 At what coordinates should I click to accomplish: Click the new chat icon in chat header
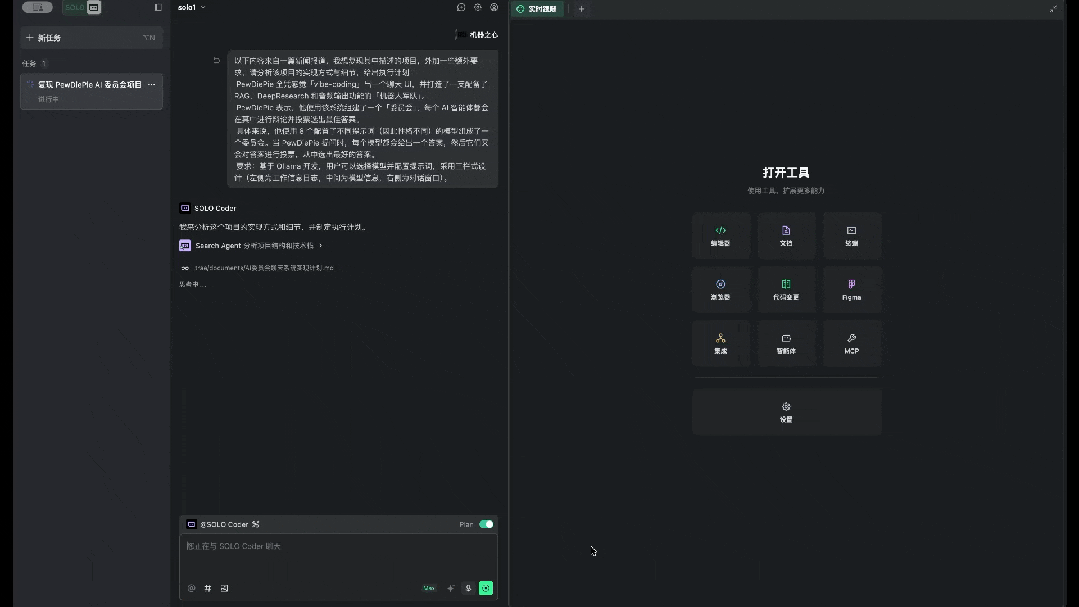tap(461, 8)
